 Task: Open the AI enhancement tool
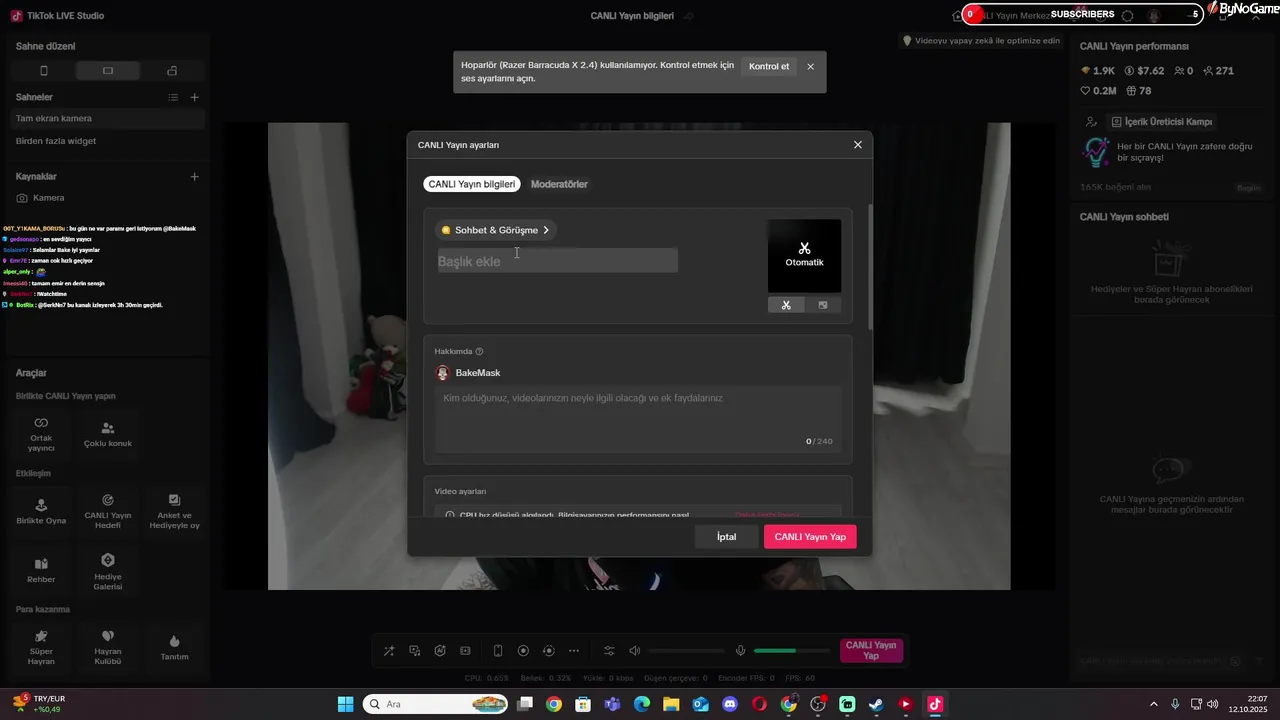click(440, 651)
